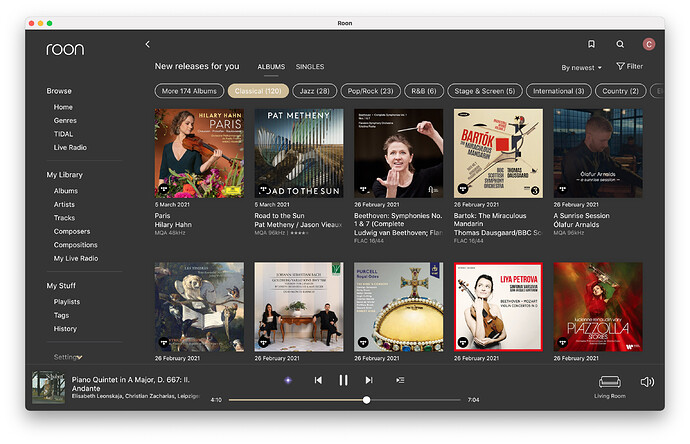690x444 pixels.
Task: Open the By newest sort dropdown
Action: [581, 67]
